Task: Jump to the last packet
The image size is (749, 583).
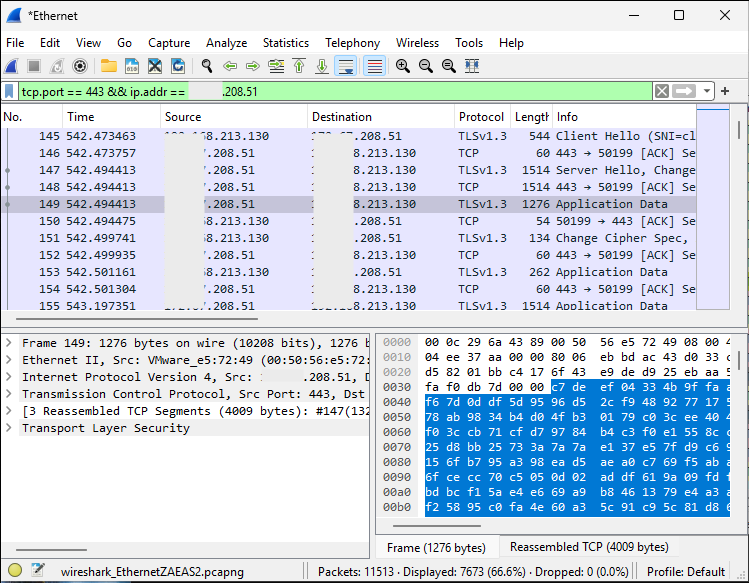Action: point(322,66)
